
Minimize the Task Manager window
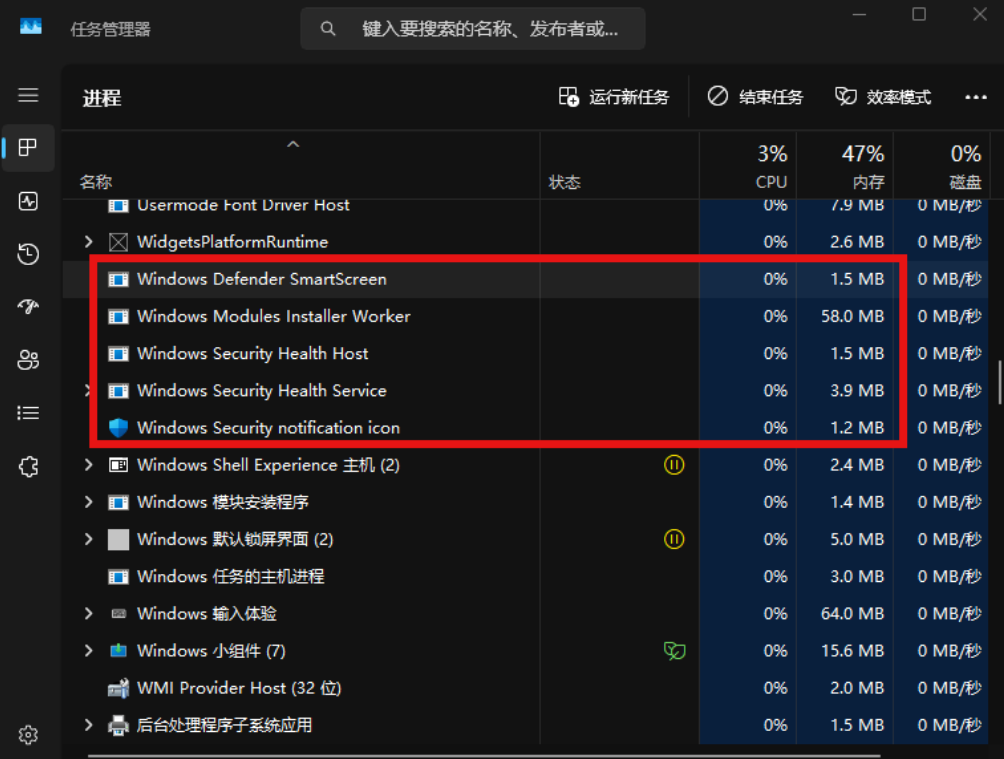[859, 14]
